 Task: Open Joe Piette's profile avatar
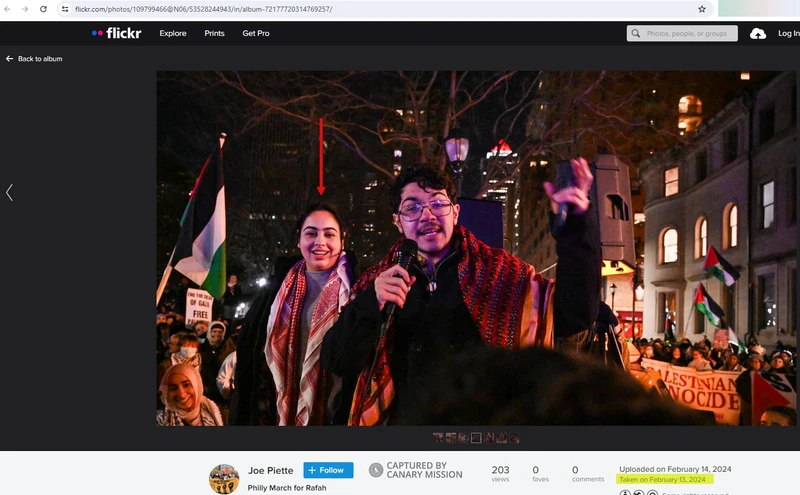pos(224,478)
